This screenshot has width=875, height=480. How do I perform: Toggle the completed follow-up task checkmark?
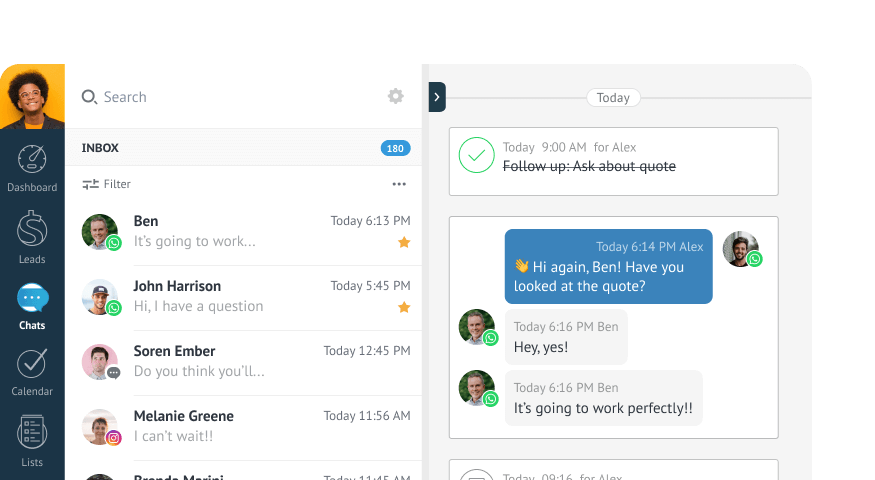click(476, 156)
